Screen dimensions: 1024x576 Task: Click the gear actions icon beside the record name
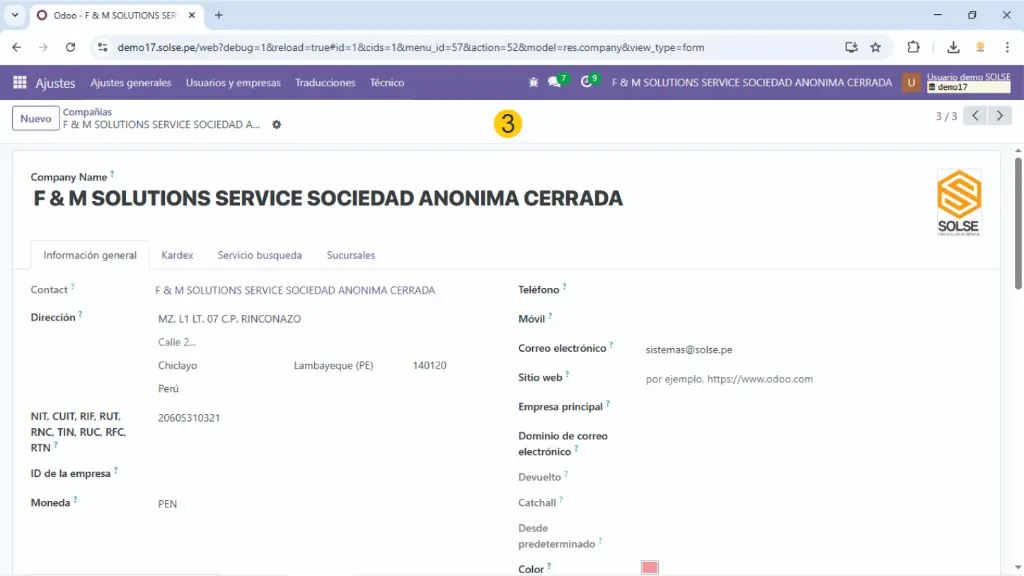pyautogui.click(x=277, y=125)
